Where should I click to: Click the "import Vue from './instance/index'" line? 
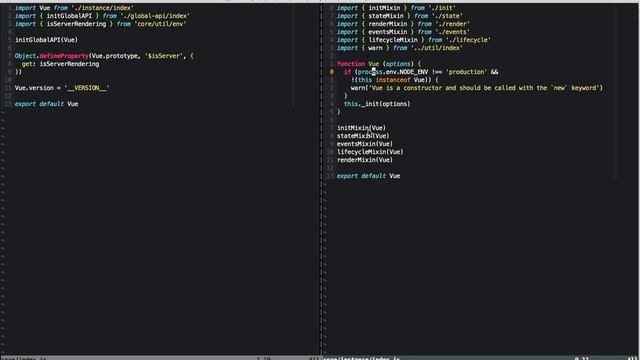(74, 8)
